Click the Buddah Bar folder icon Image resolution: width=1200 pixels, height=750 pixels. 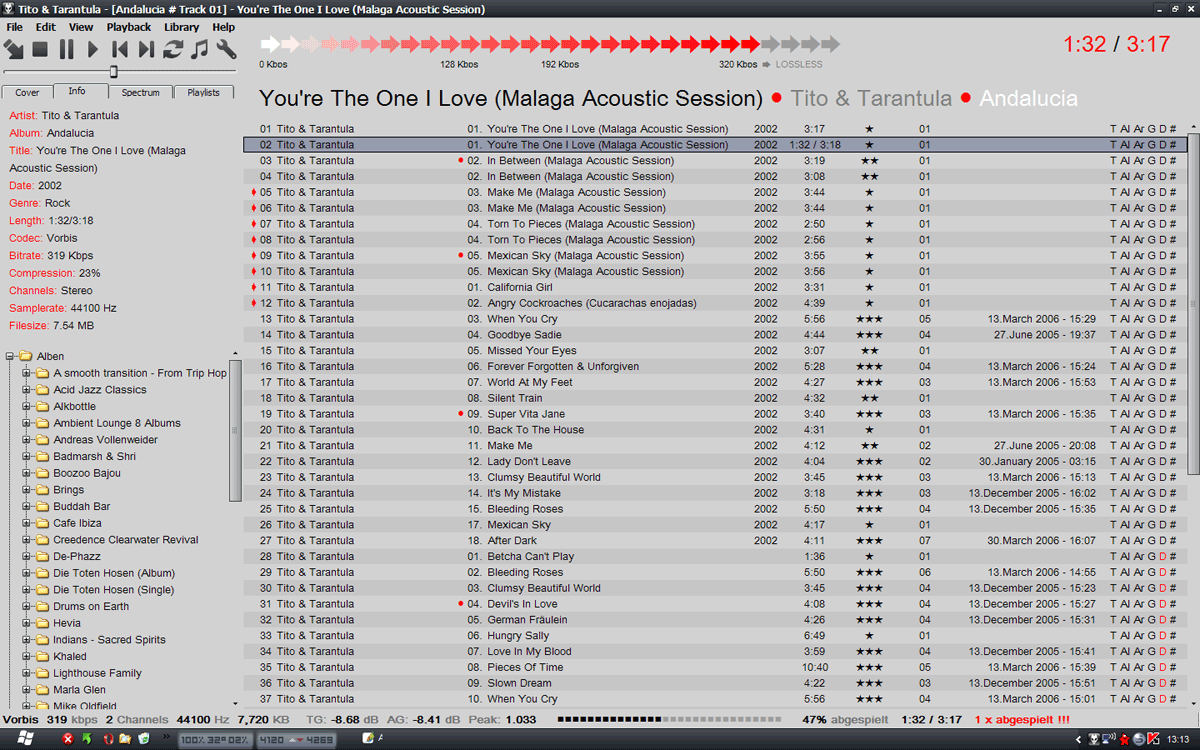(42, 506)
